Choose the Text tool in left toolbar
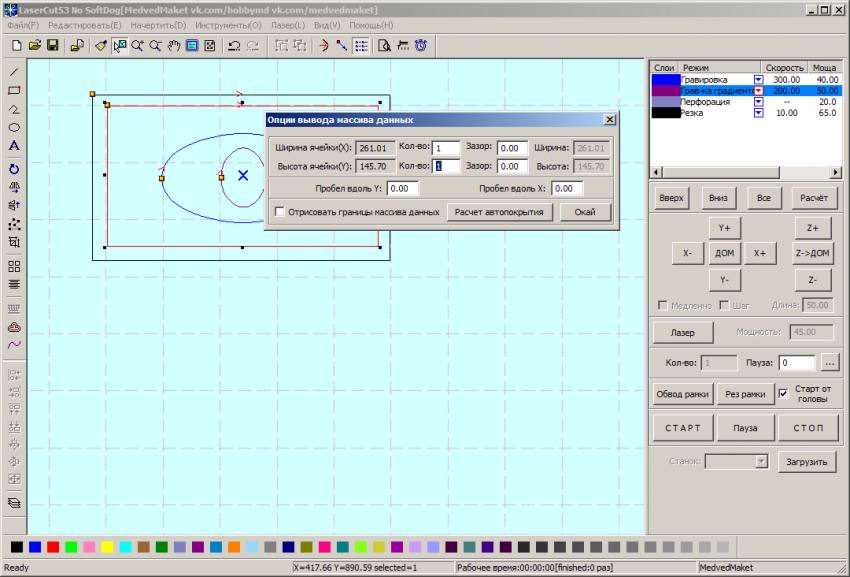The width and height of the screenshot is (850, 577). point(14,146)
